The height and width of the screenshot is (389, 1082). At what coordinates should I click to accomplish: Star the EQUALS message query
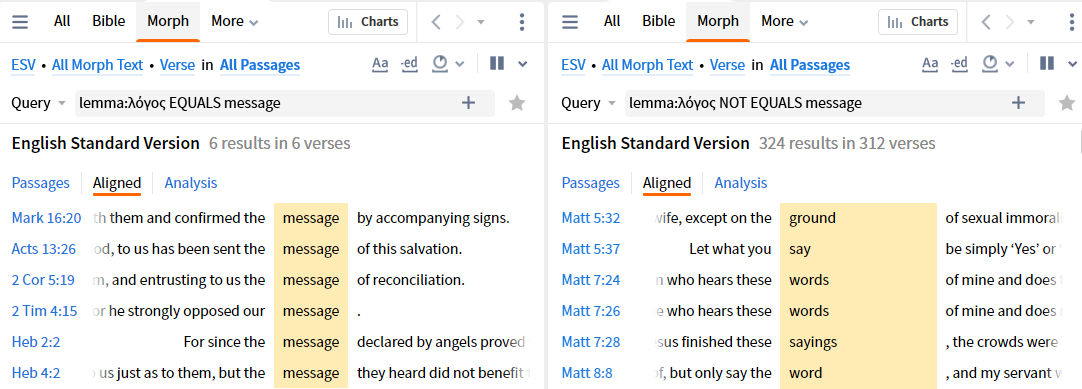[517, 103]
